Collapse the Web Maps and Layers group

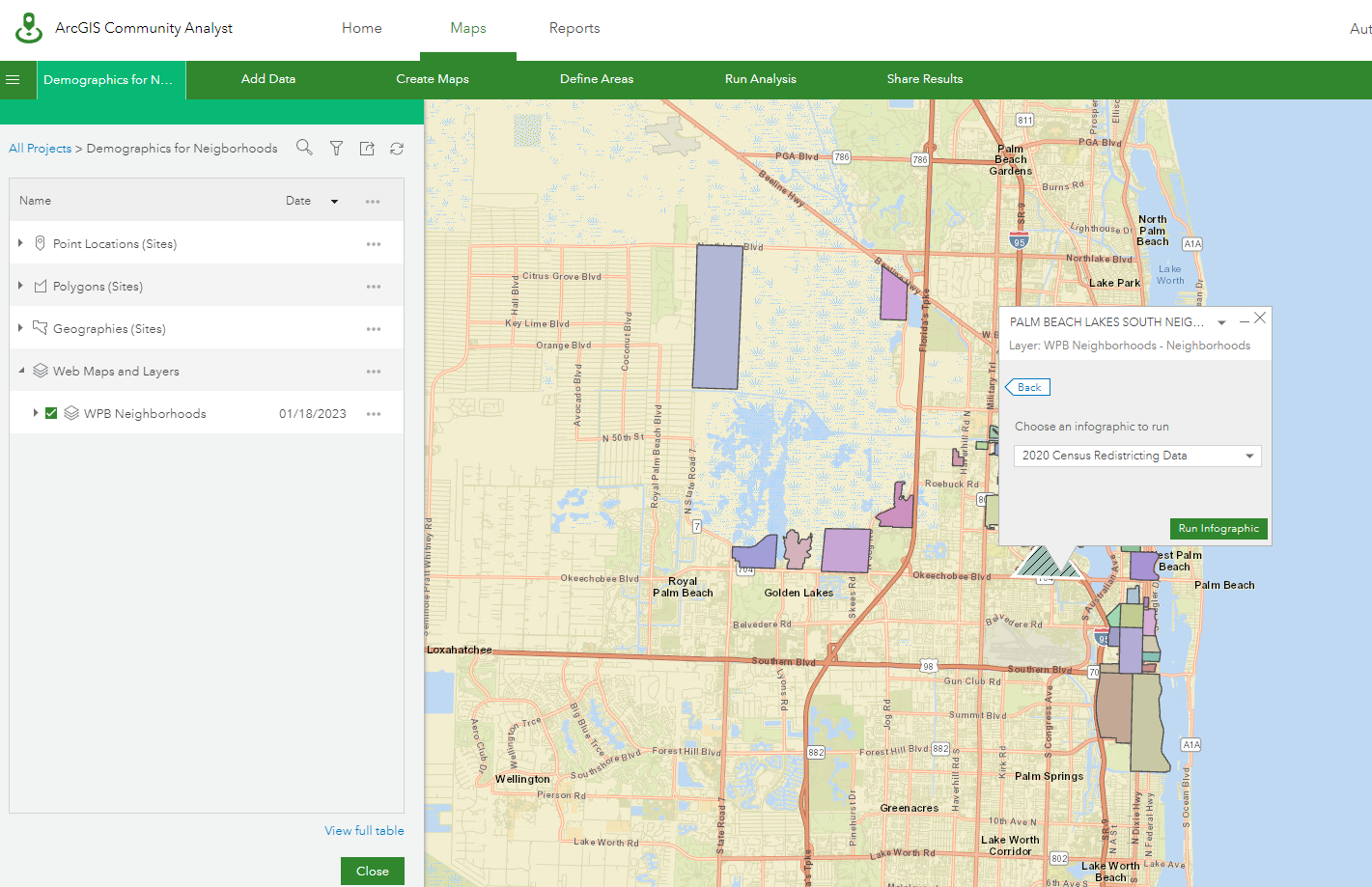pos(21,371)
